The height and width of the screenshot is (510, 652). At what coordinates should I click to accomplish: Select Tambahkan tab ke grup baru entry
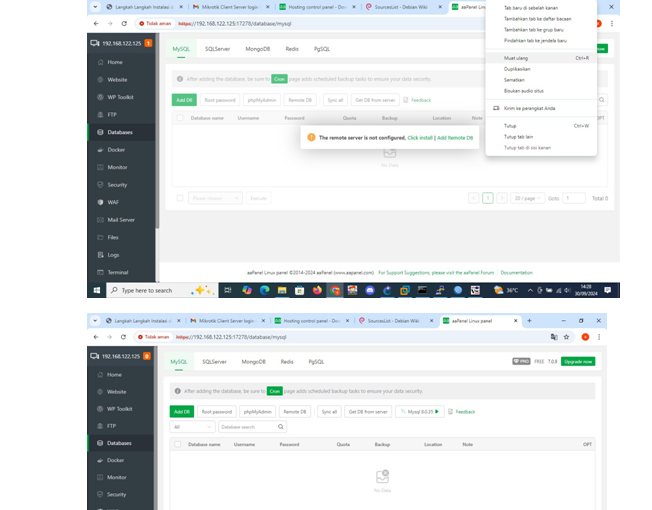[541, 30]
